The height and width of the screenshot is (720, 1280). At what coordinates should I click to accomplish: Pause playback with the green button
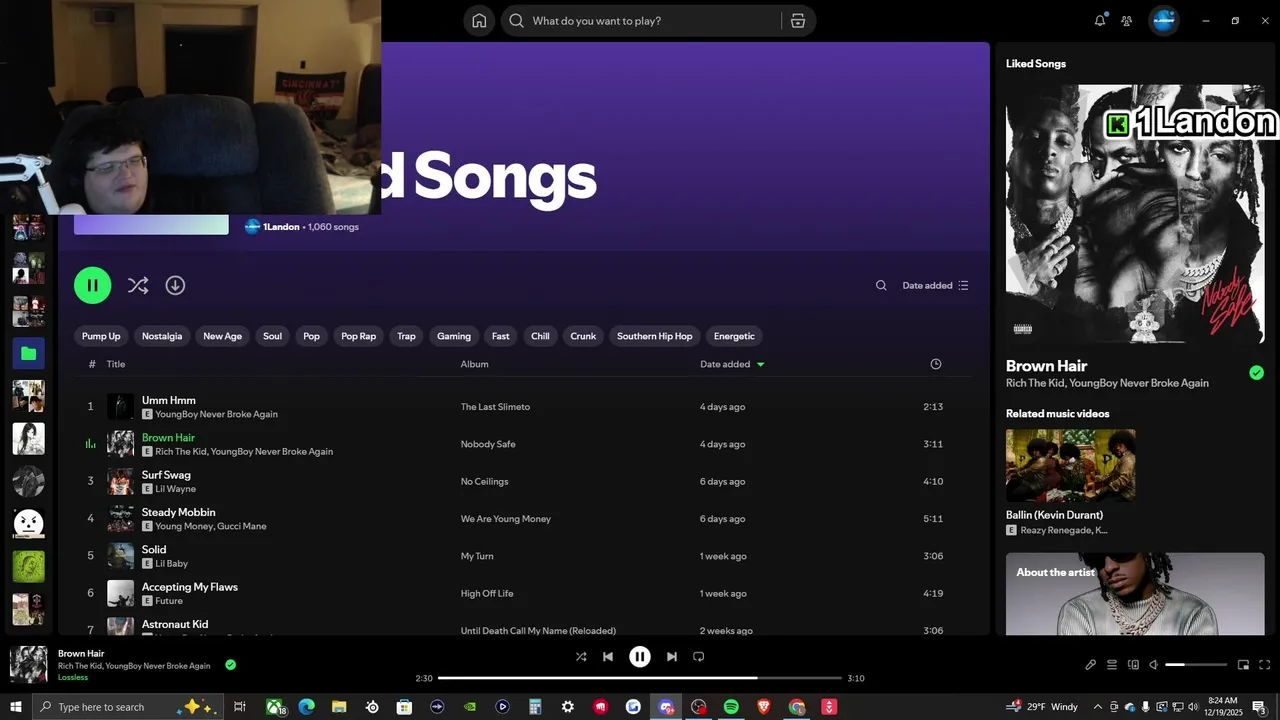click(x=92, y=285)
